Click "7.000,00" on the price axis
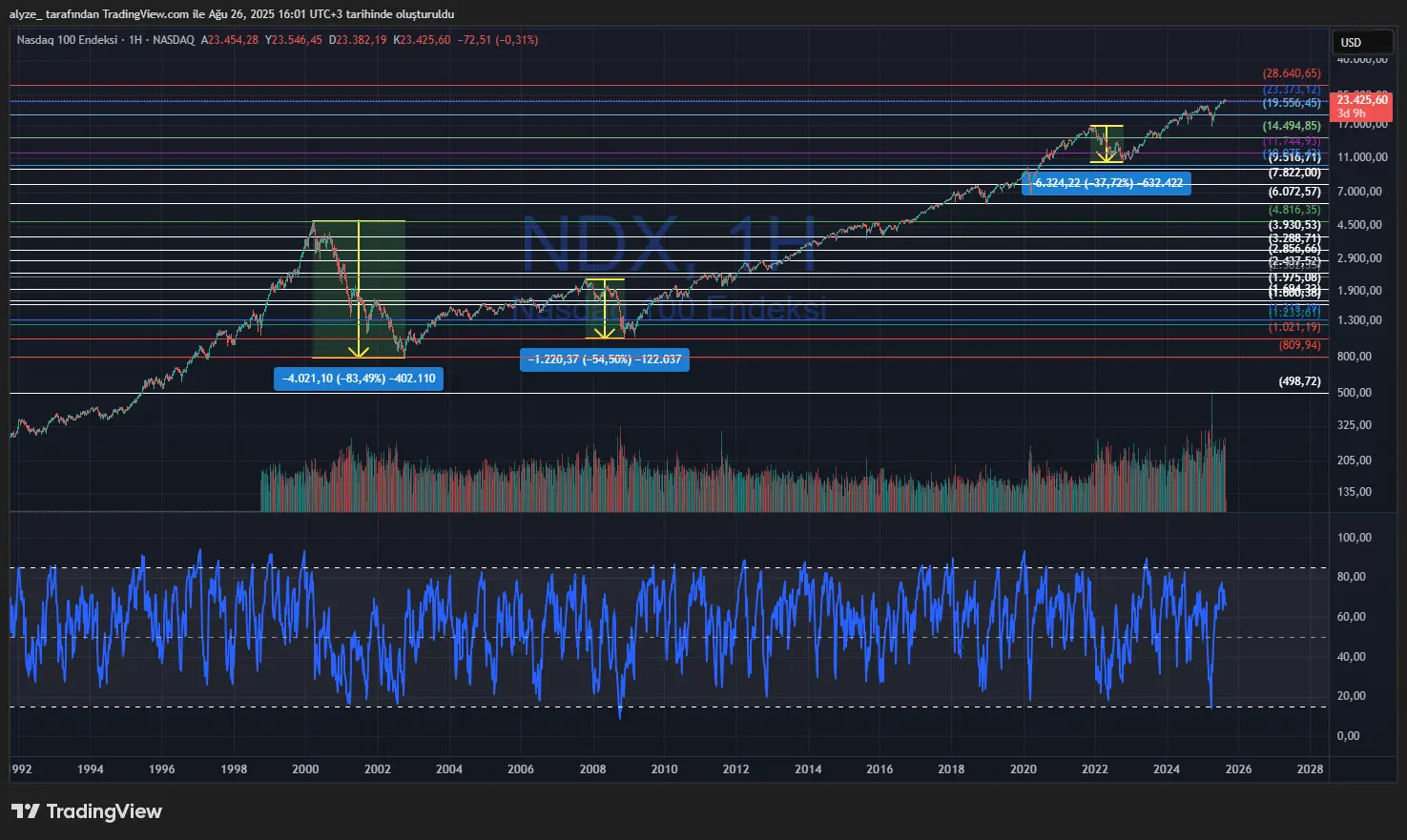 (x=1359, y=192)
